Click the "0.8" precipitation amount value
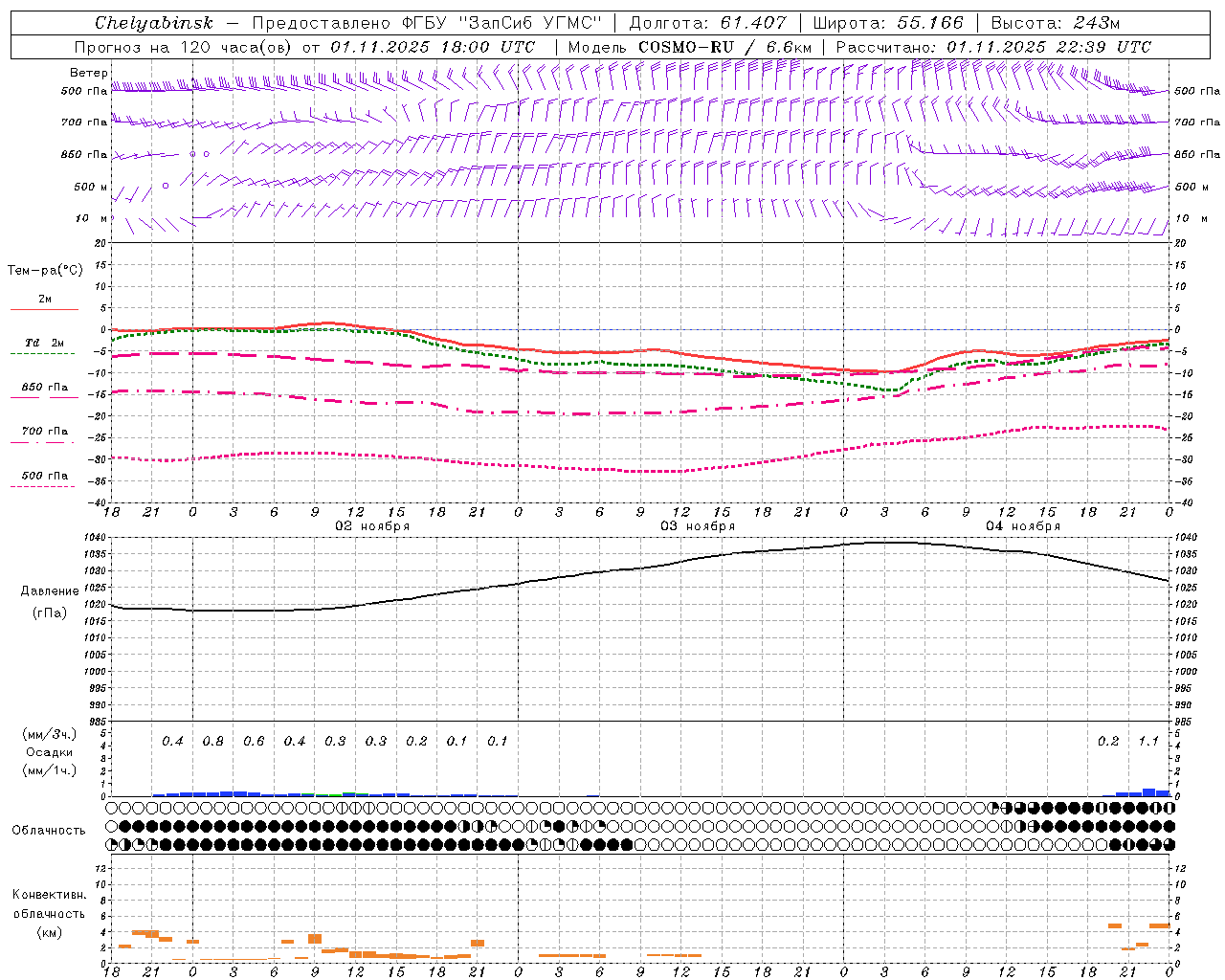This screenshot has height=980, width=1225. tap(213, 741)
